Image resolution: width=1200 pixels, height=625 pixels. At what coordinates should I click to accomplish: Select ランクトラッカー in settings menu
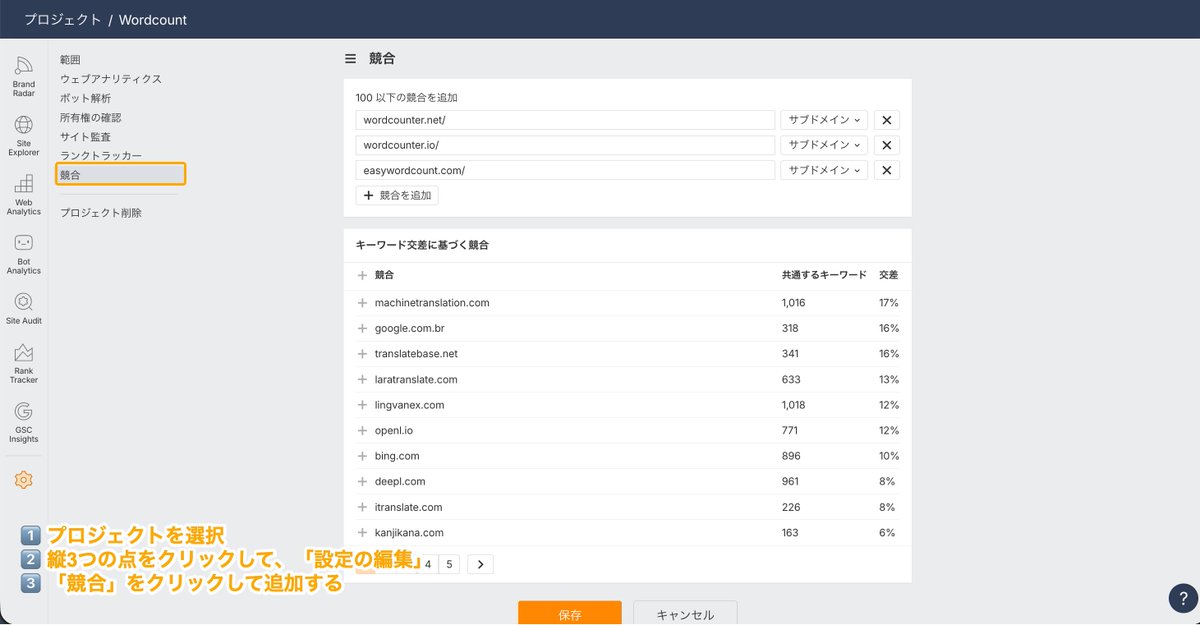click(101, 156)
